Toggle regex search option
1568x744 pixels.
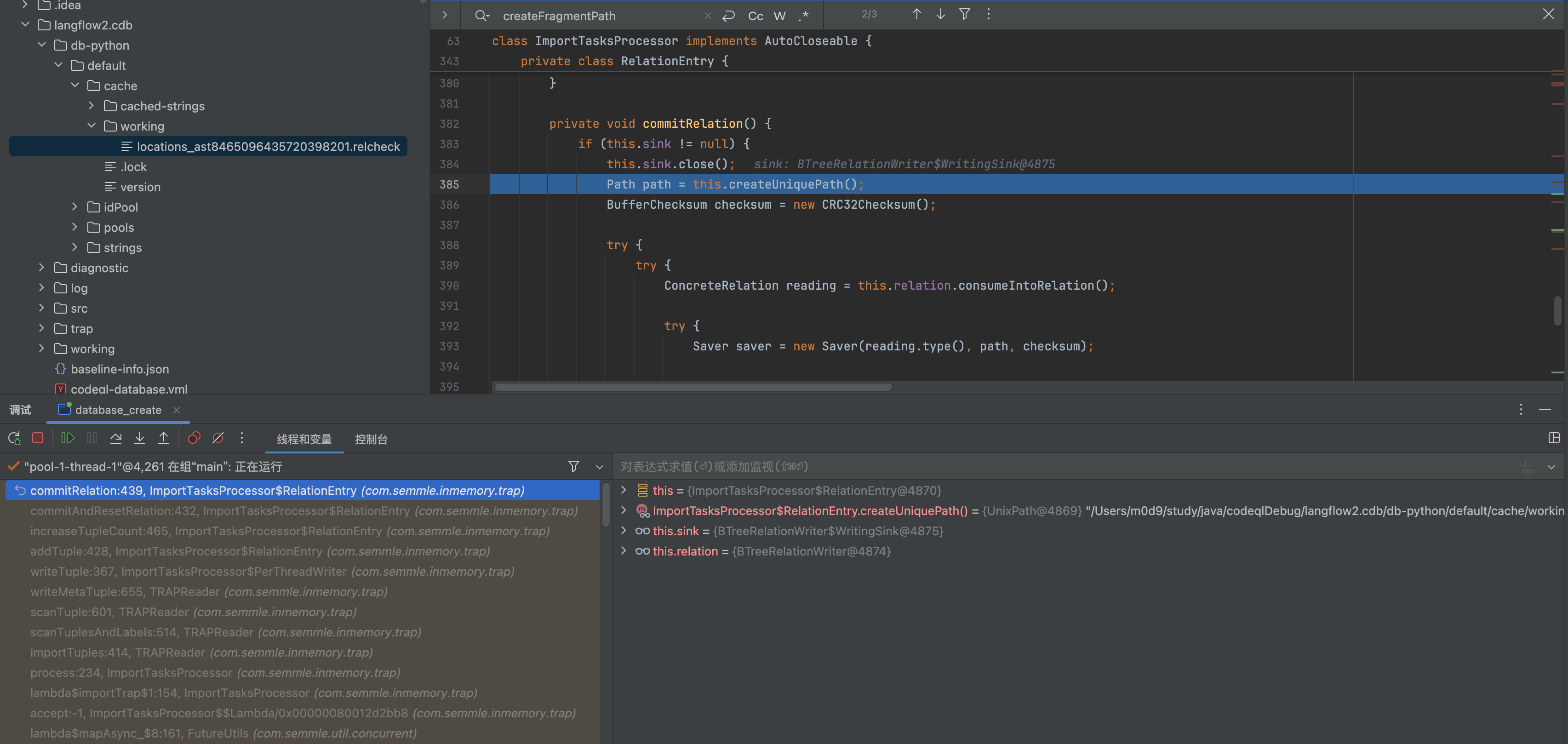click(x=803, y=16)
